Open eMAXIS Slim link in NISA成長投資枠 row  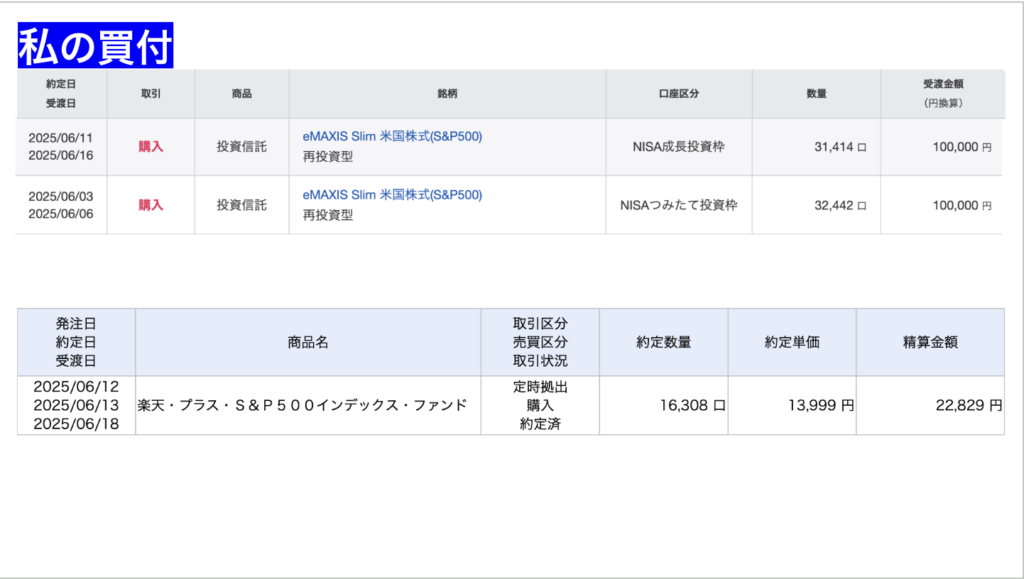tap(392, 136)
